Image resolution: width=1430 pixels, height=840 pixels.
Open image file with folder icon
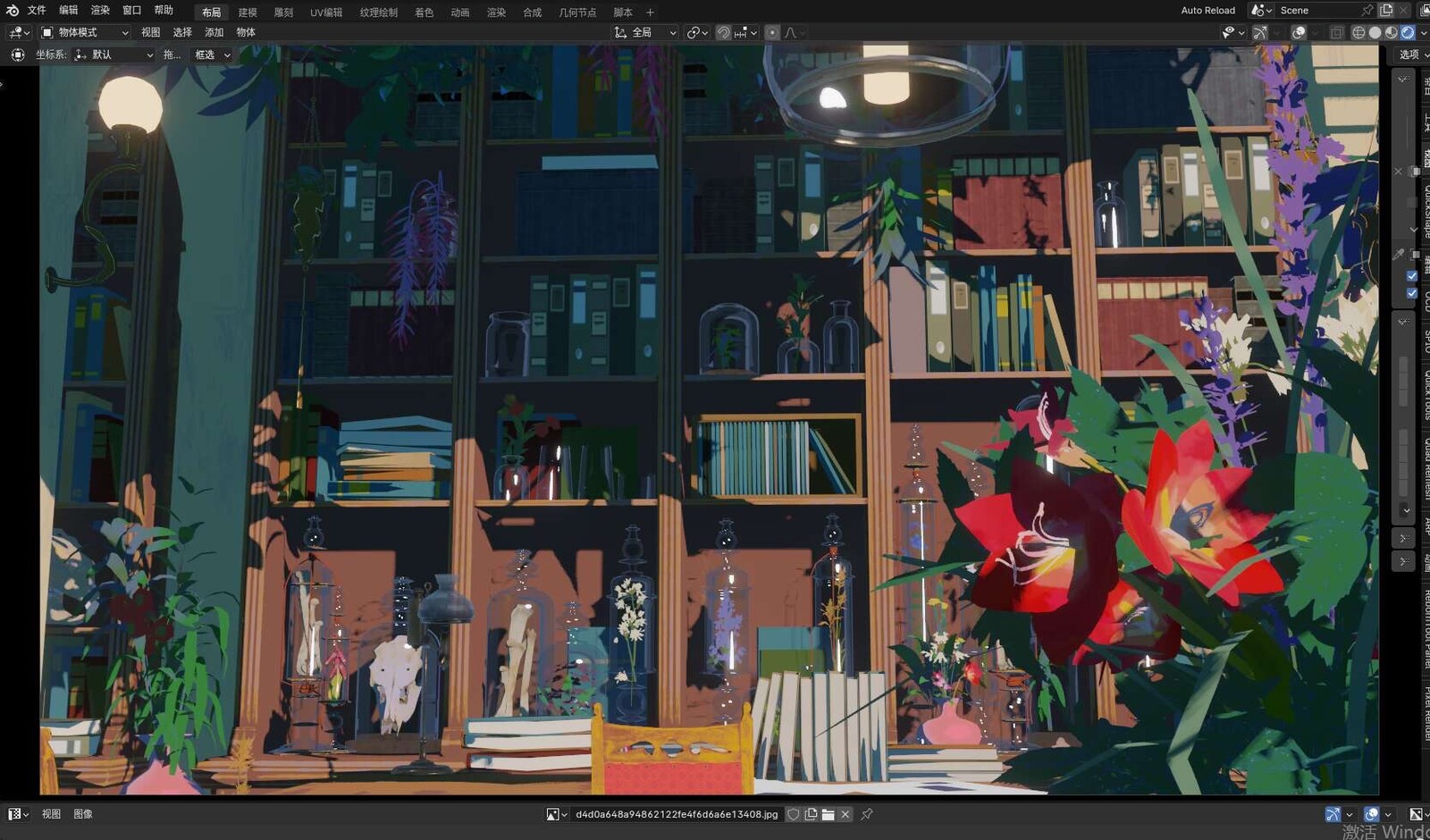pyautogui.click(x=828, y=814)
